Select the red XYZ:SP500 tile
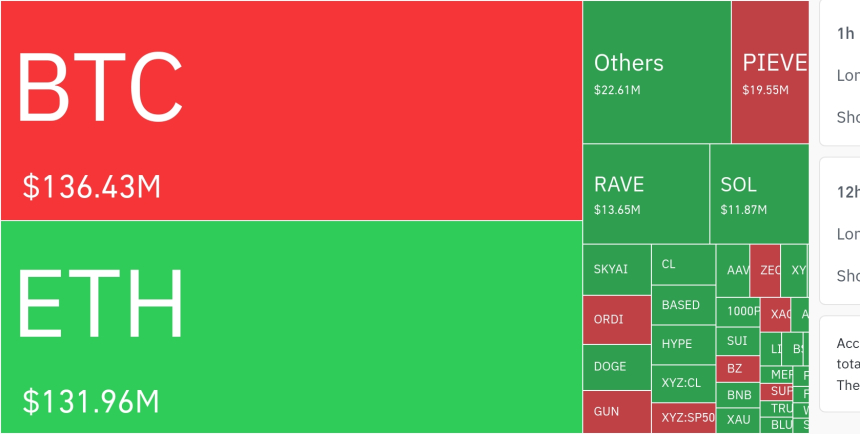 [683, 418]
